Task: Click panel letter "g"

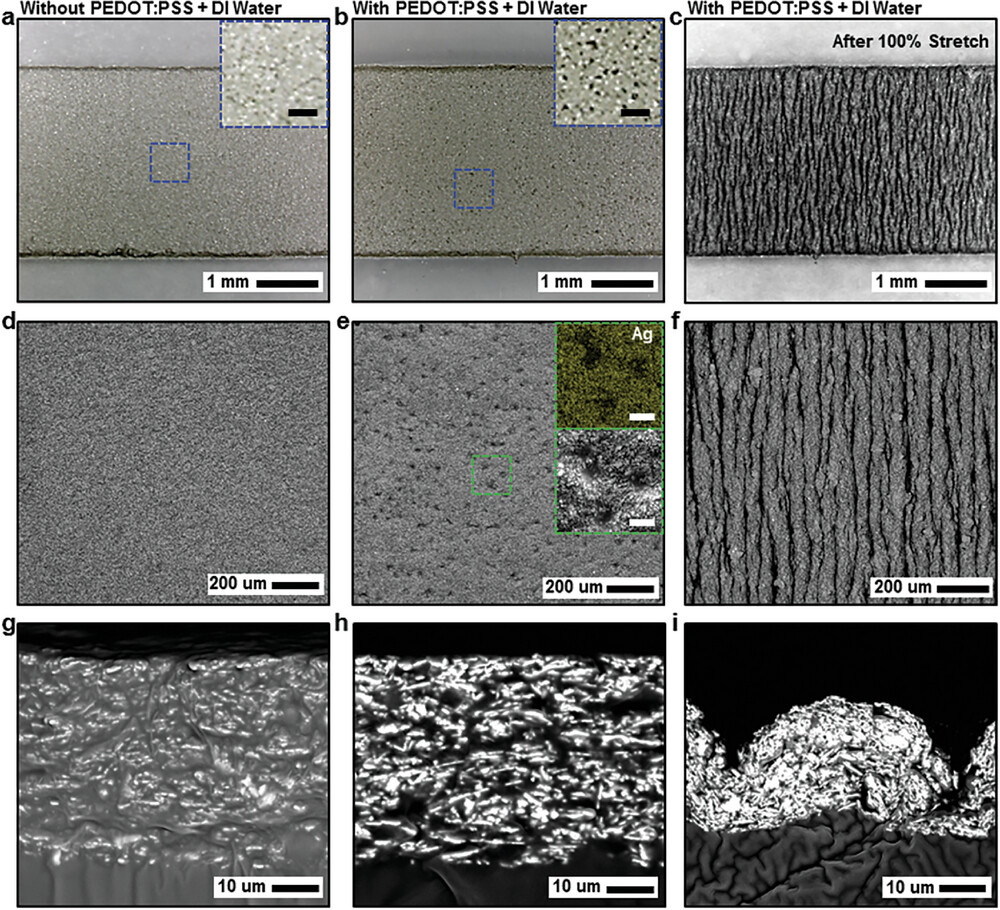Action: pos(8,626)
